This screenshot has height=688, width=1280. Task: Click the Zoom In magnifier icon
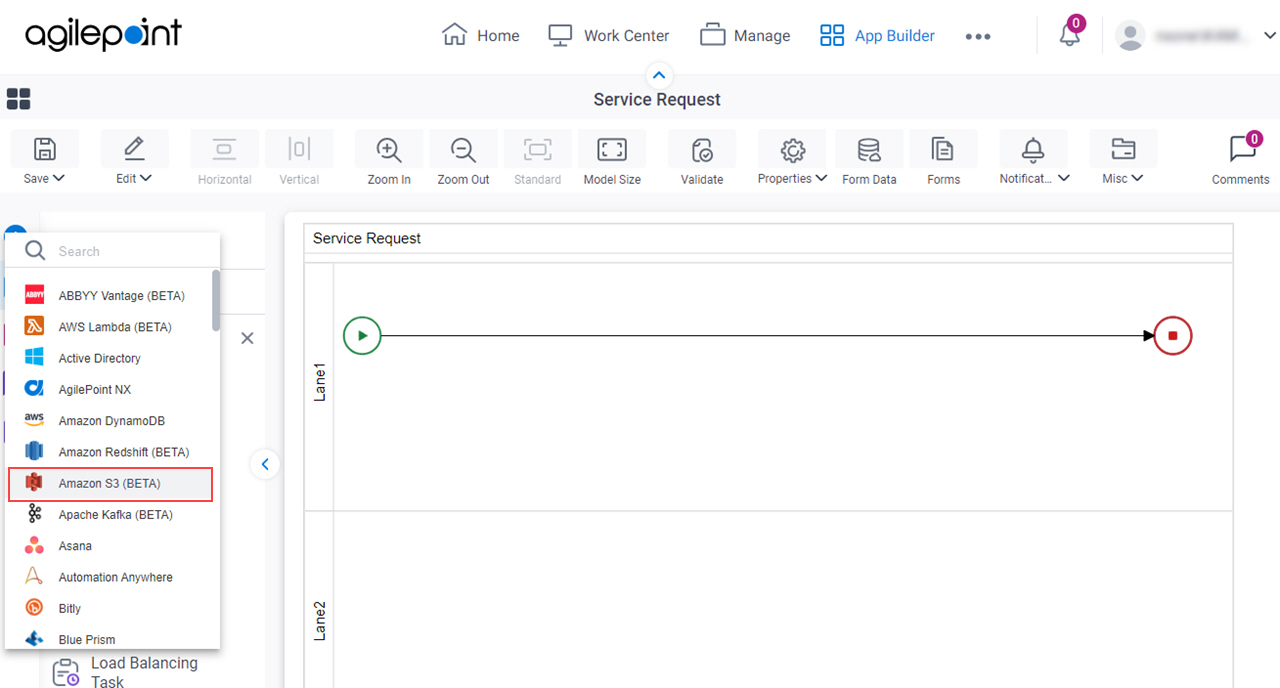[x=389, y=150]
